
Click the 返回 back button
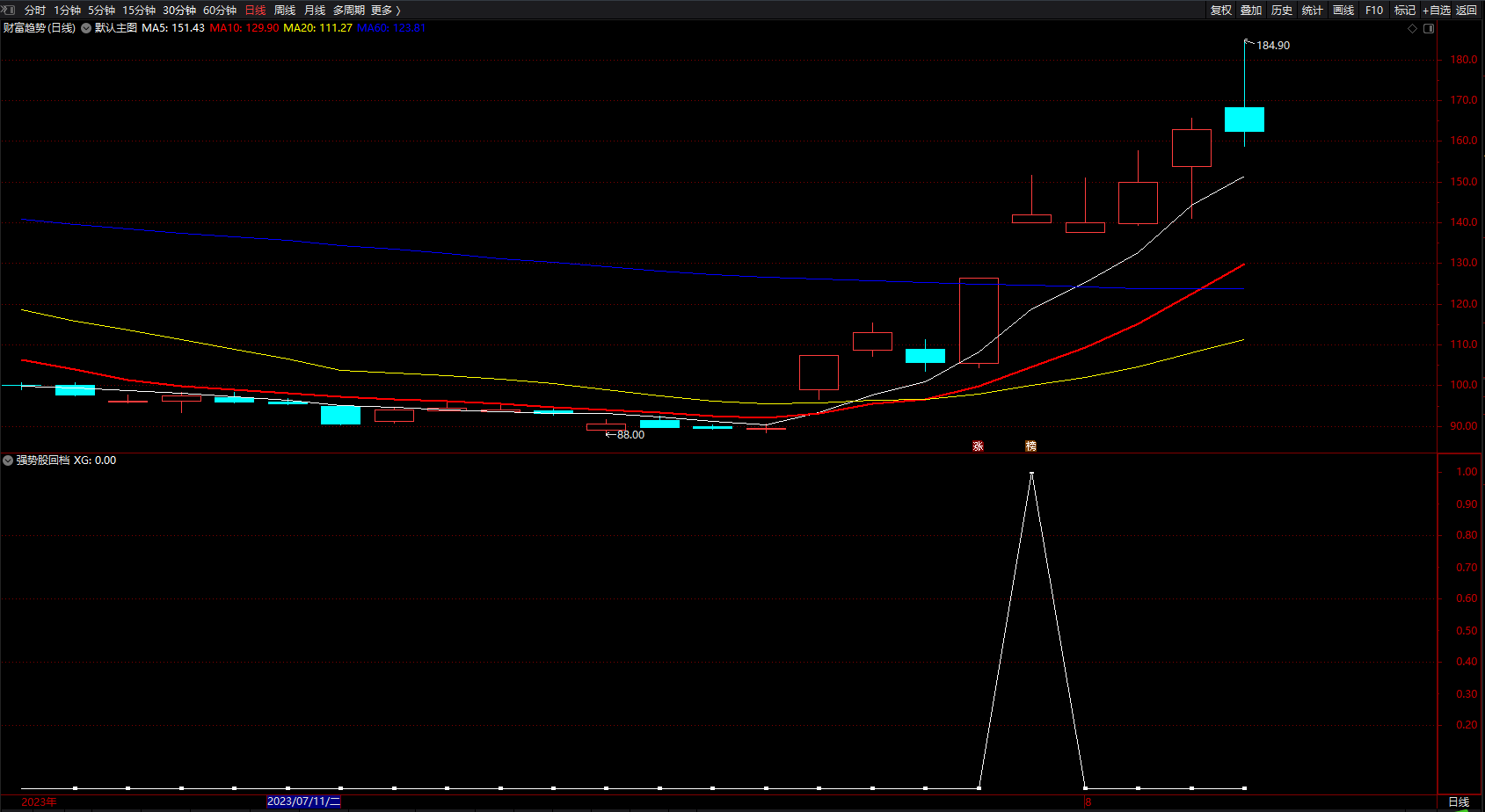pos(1467,10)
